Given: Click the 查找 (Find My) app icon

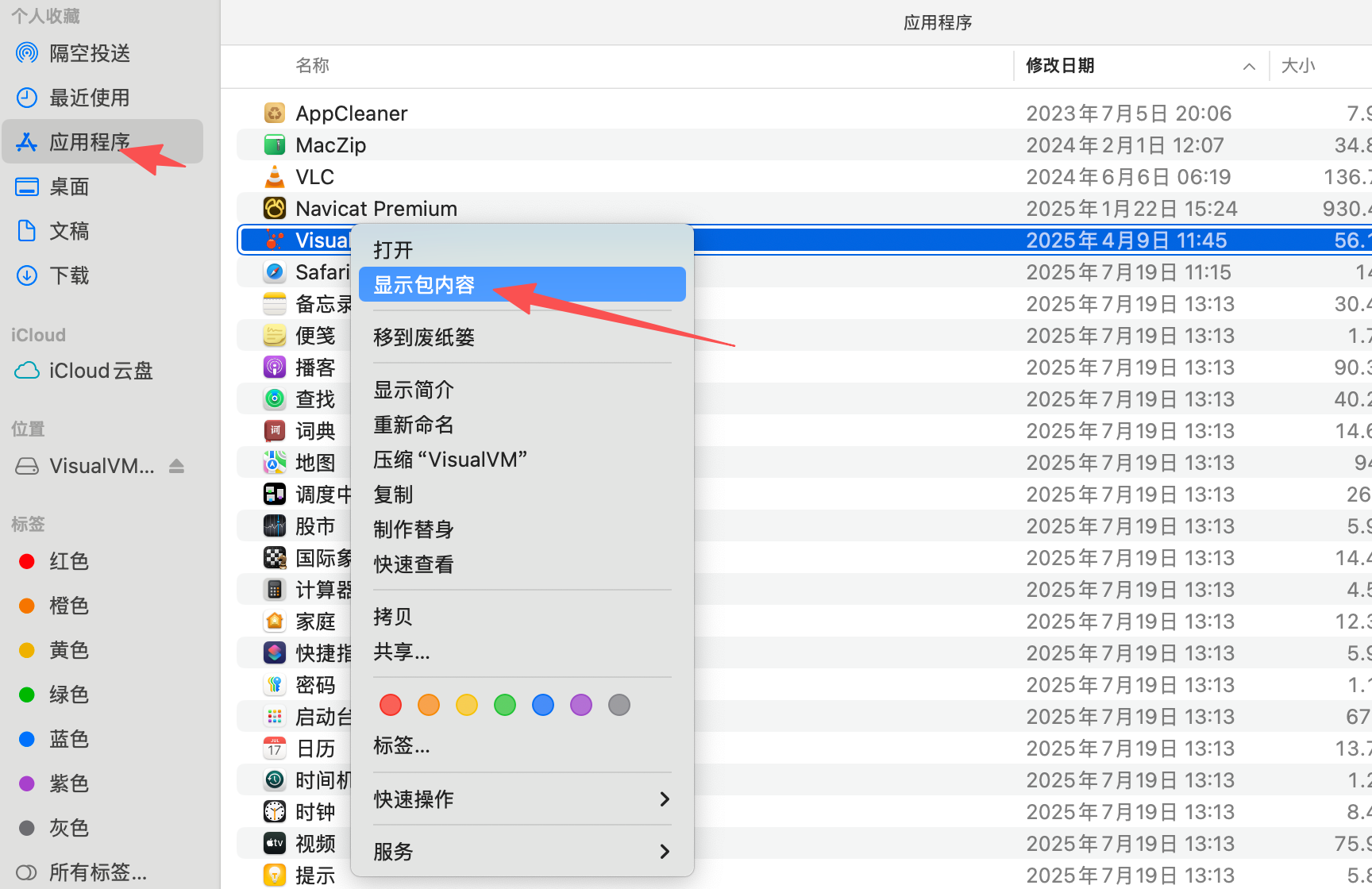Looking at the screenshot, I should coord(275,399).
